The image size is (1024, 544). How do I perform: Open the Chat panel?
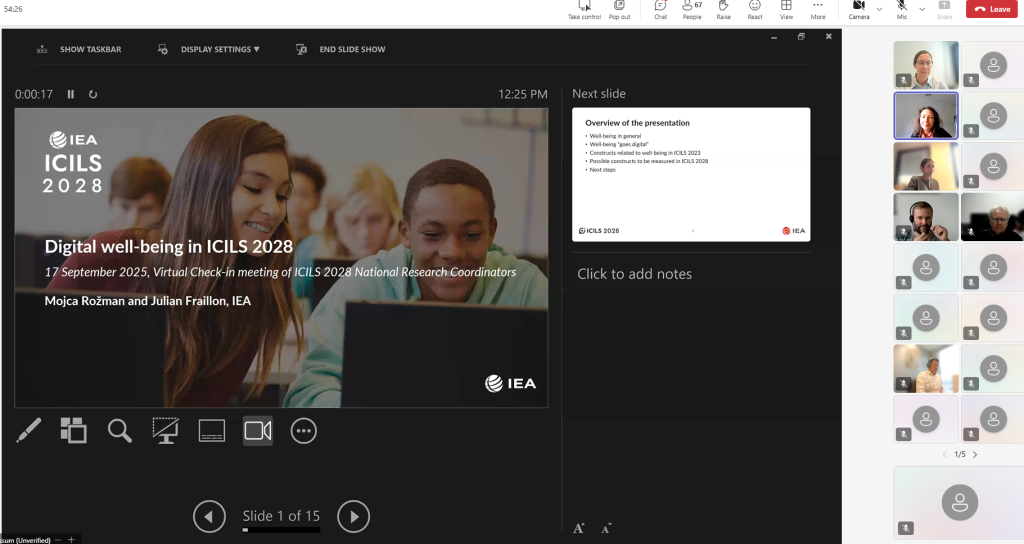point(660,10)
